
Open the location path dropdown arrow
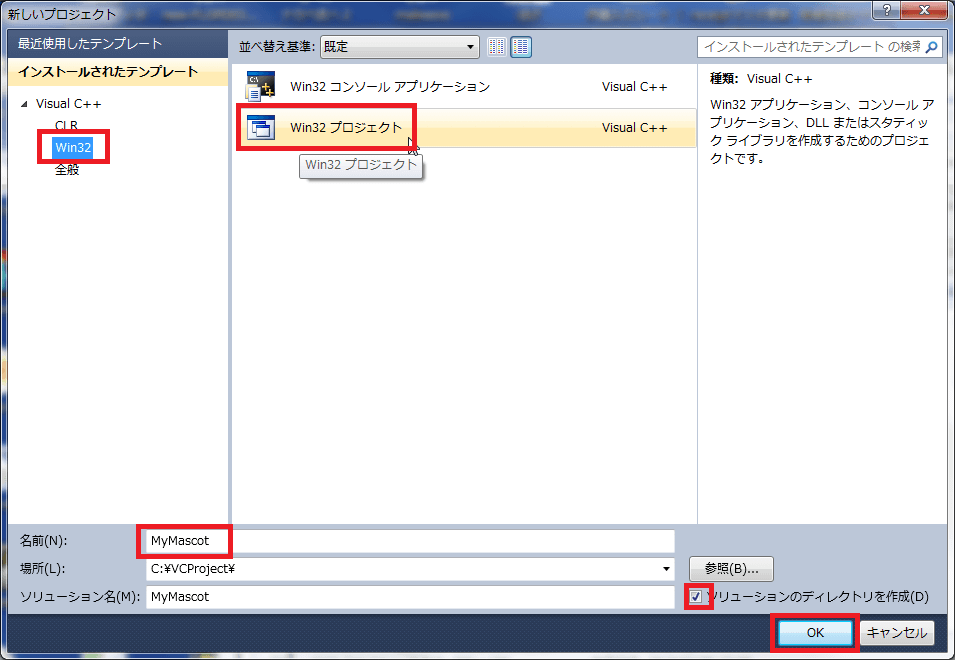click(x=666, y=569)
